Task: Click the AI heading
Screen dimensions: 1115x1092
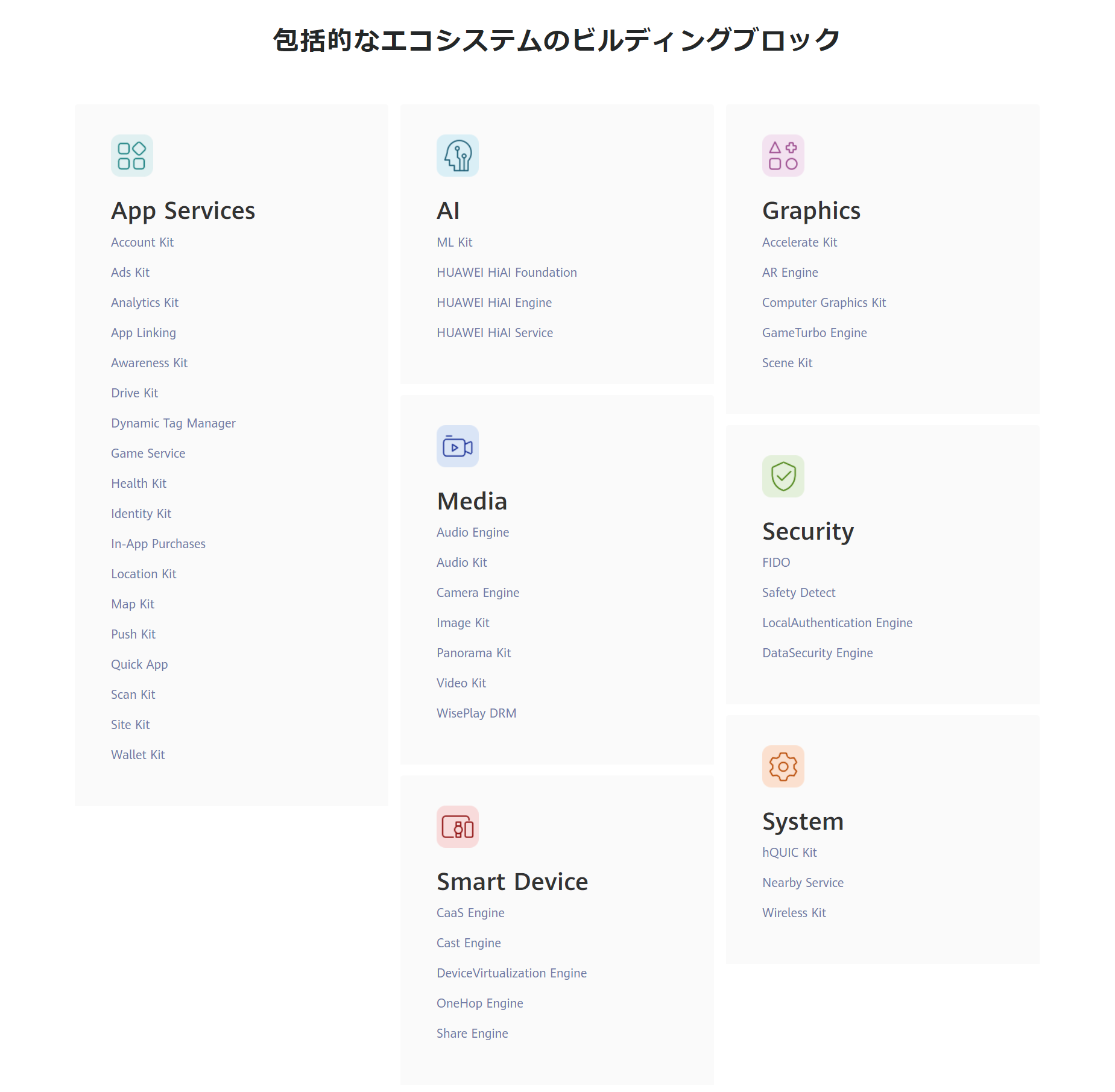Action: (448, 211)
